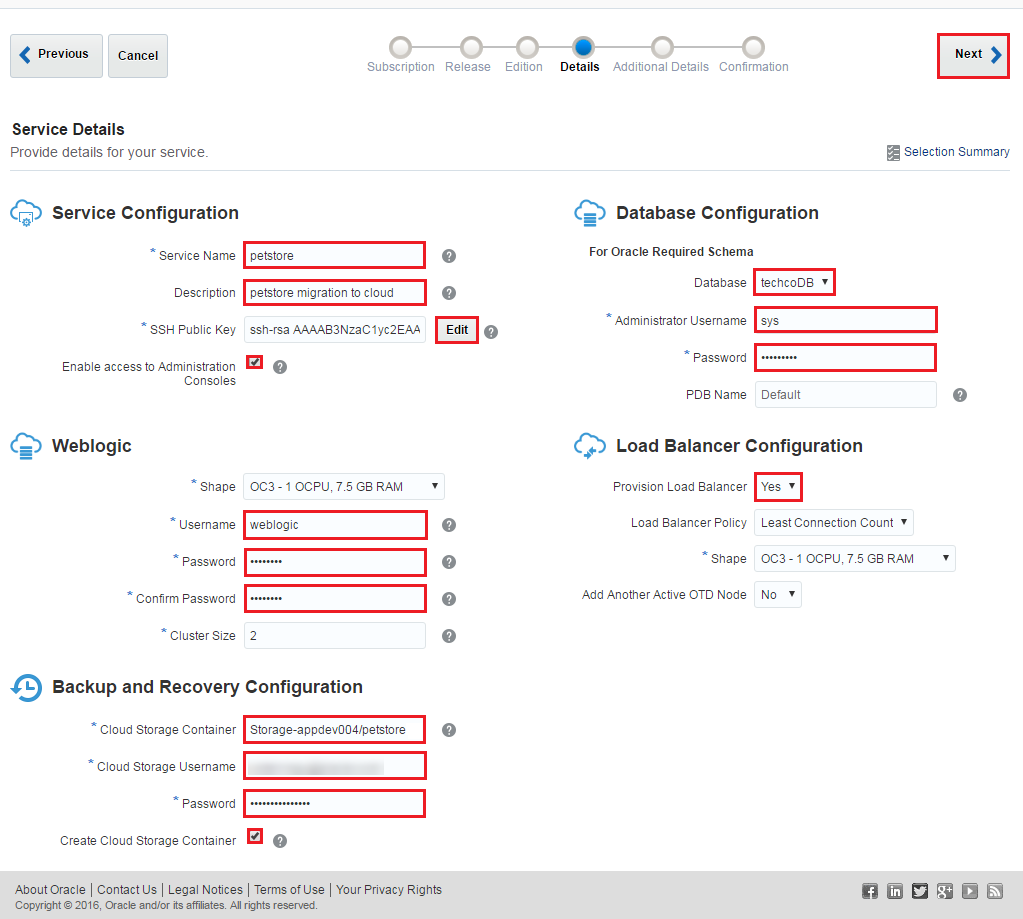
Task: Click the Cloud Storage Container field
Action: tap(335, 729)
